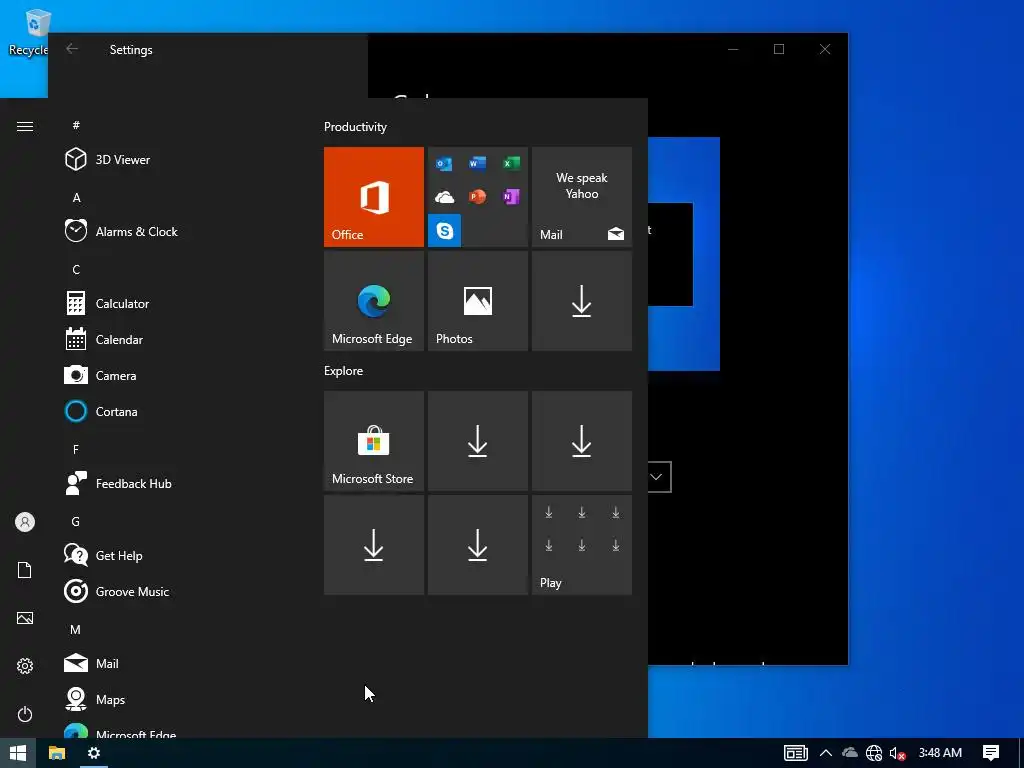Open the network tray icon
The width and height of the screenshot is (1024, 768).
[874, 754]
